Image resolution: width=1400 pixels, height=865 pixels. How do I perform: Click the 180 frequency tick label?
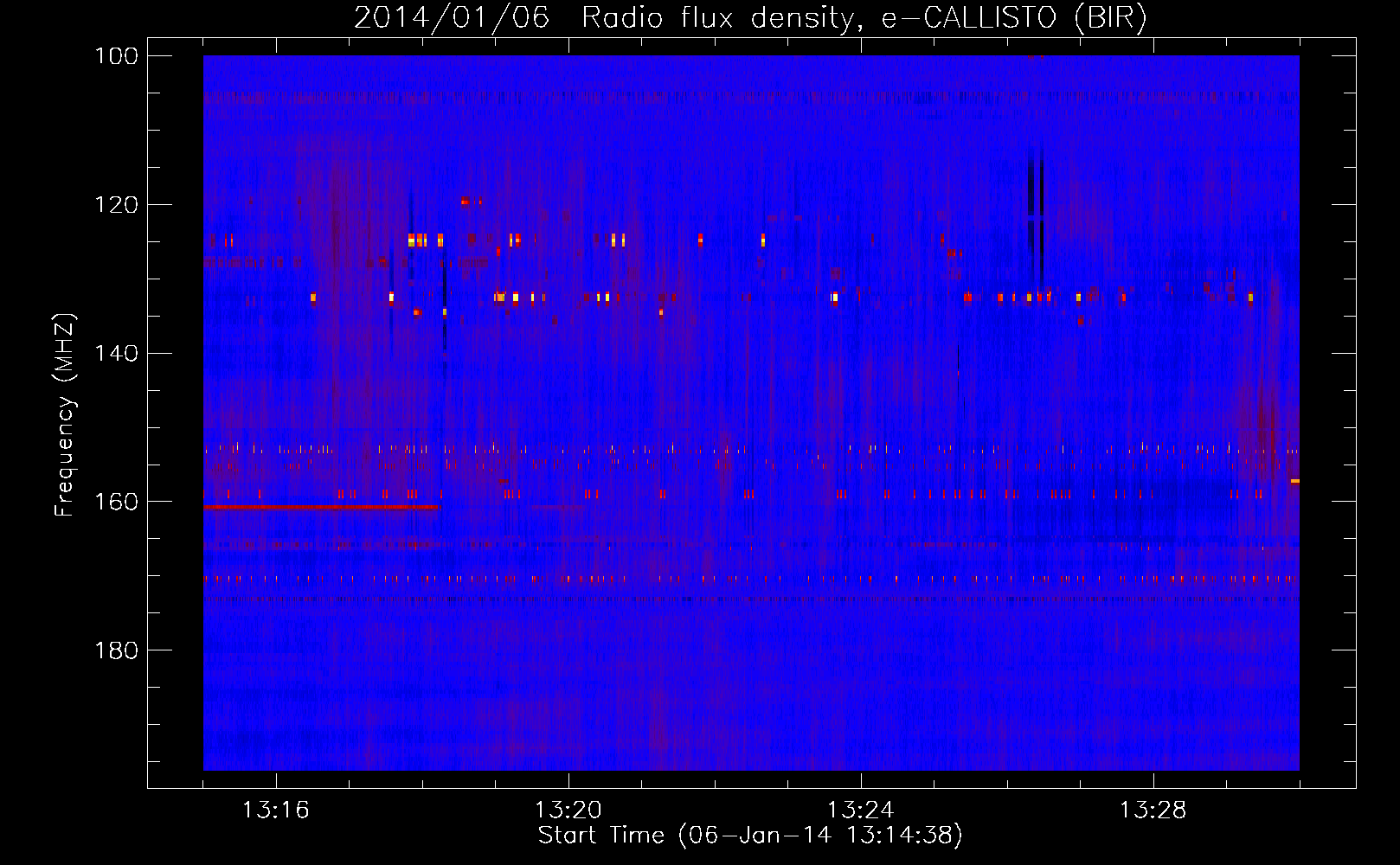(118, 650)
